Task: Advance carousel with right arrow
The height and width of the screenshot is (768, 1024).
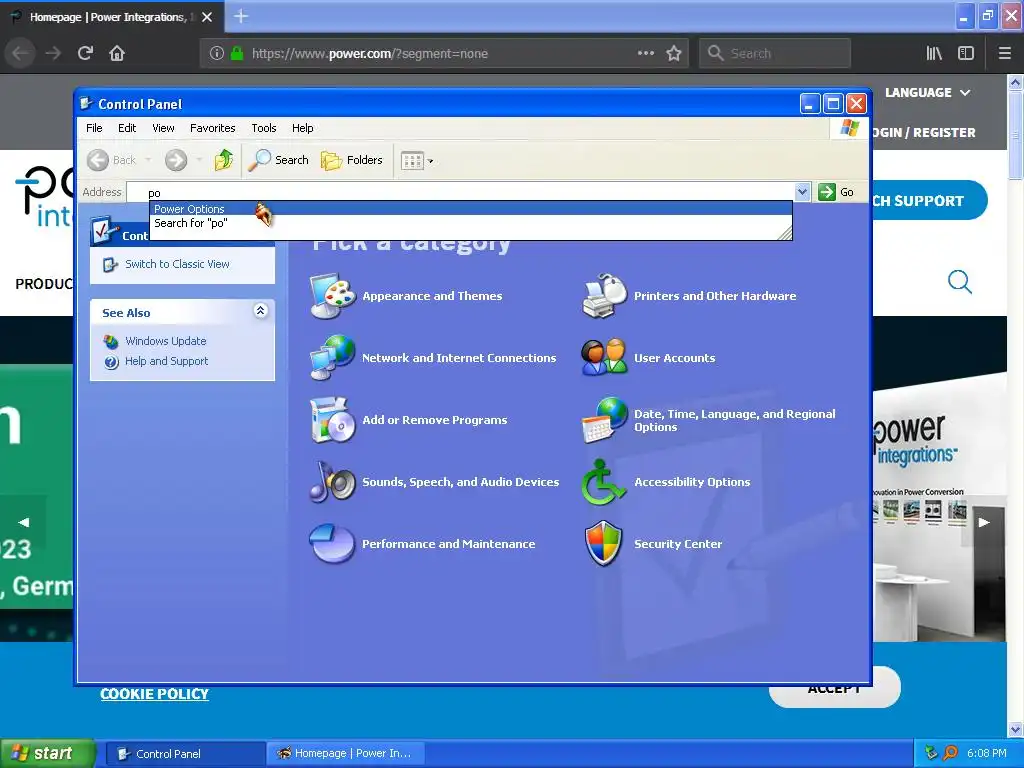Action: (x=984, y=522)
